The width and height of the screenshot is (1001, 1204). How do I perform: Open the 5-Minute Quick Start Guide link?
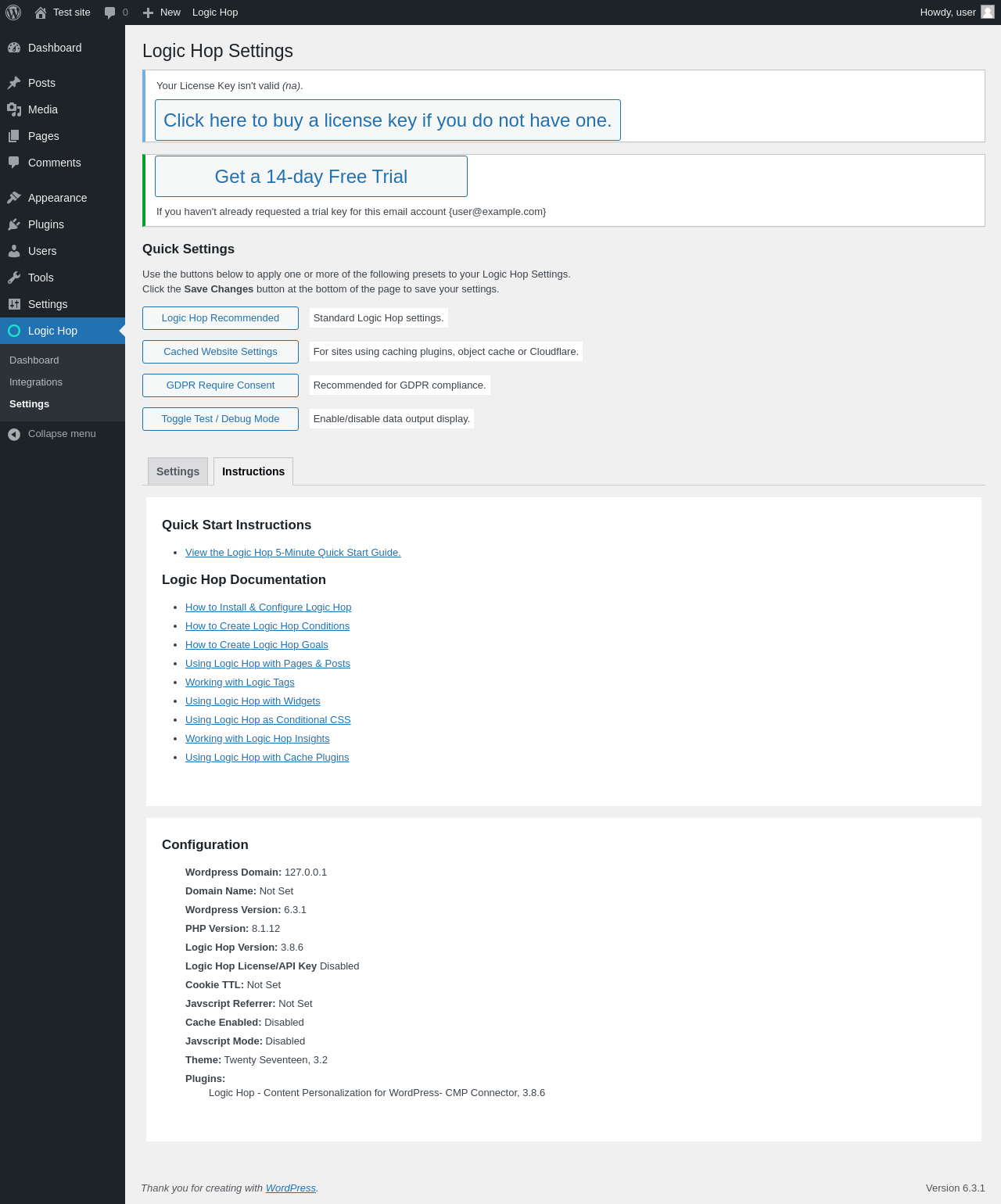(293, 553)
